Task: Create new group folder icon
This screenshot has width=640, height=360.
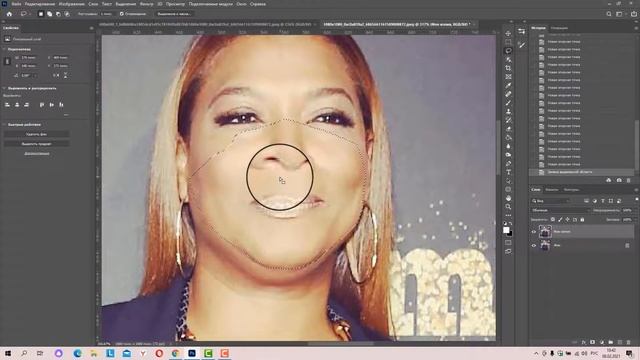Action: point(611,342)
